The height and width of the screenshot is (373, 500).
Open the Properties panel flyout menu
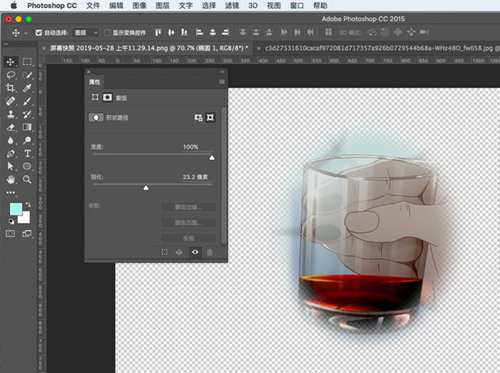[x=222, y=82]
